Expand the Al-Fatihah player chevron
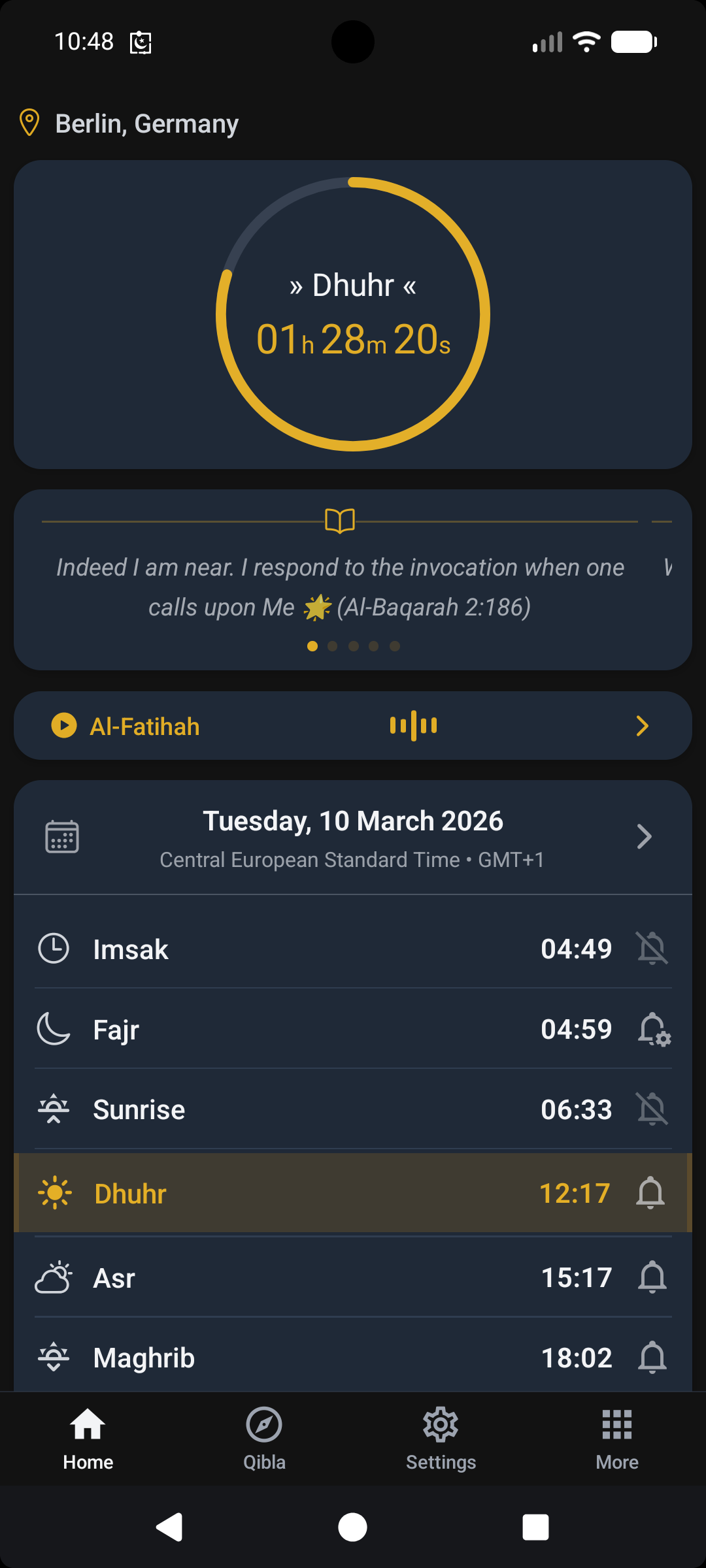 tap(643, 726)
